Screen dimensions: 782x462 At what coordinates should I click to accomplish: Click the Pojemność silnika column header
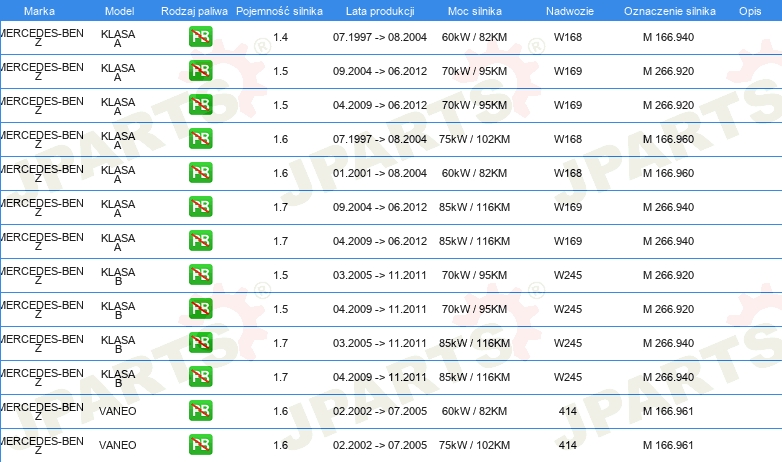point(279,11)
